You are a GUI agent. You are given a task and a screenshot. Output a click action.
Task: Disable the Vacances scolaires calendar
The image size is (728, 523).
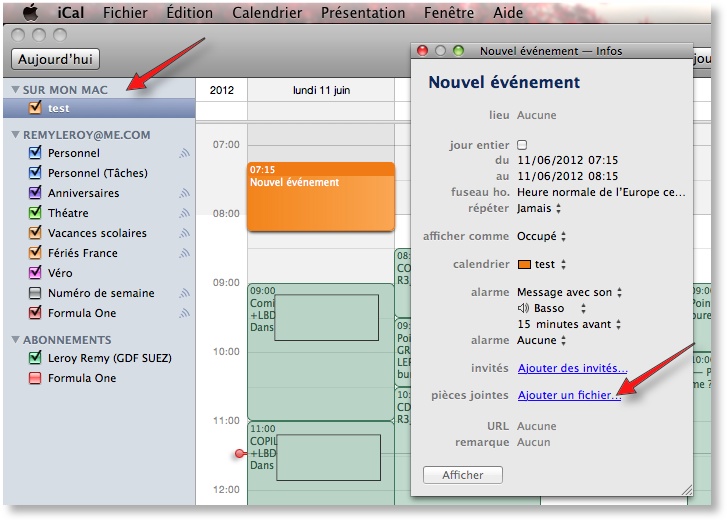coord(35,232)
